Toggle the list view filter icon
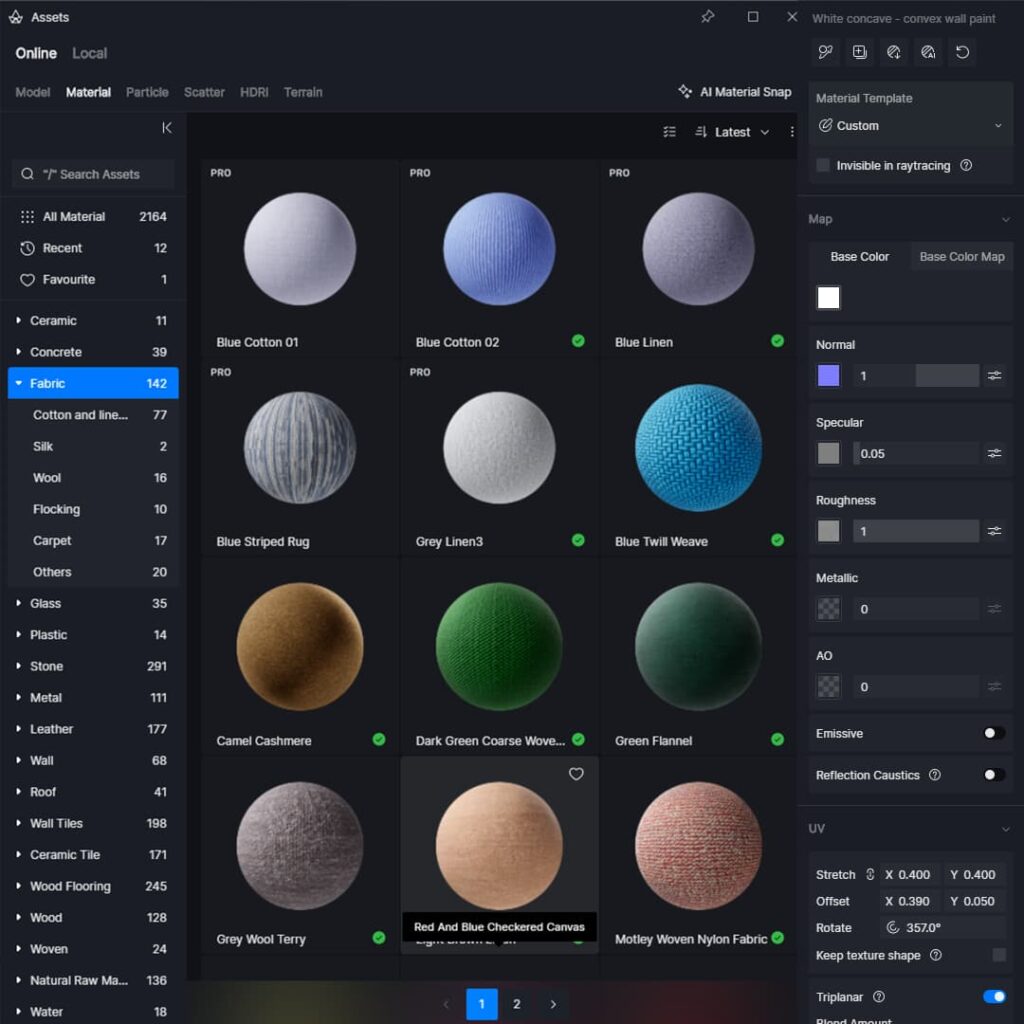1024x1024 pixels. click(x=670, y=132)
